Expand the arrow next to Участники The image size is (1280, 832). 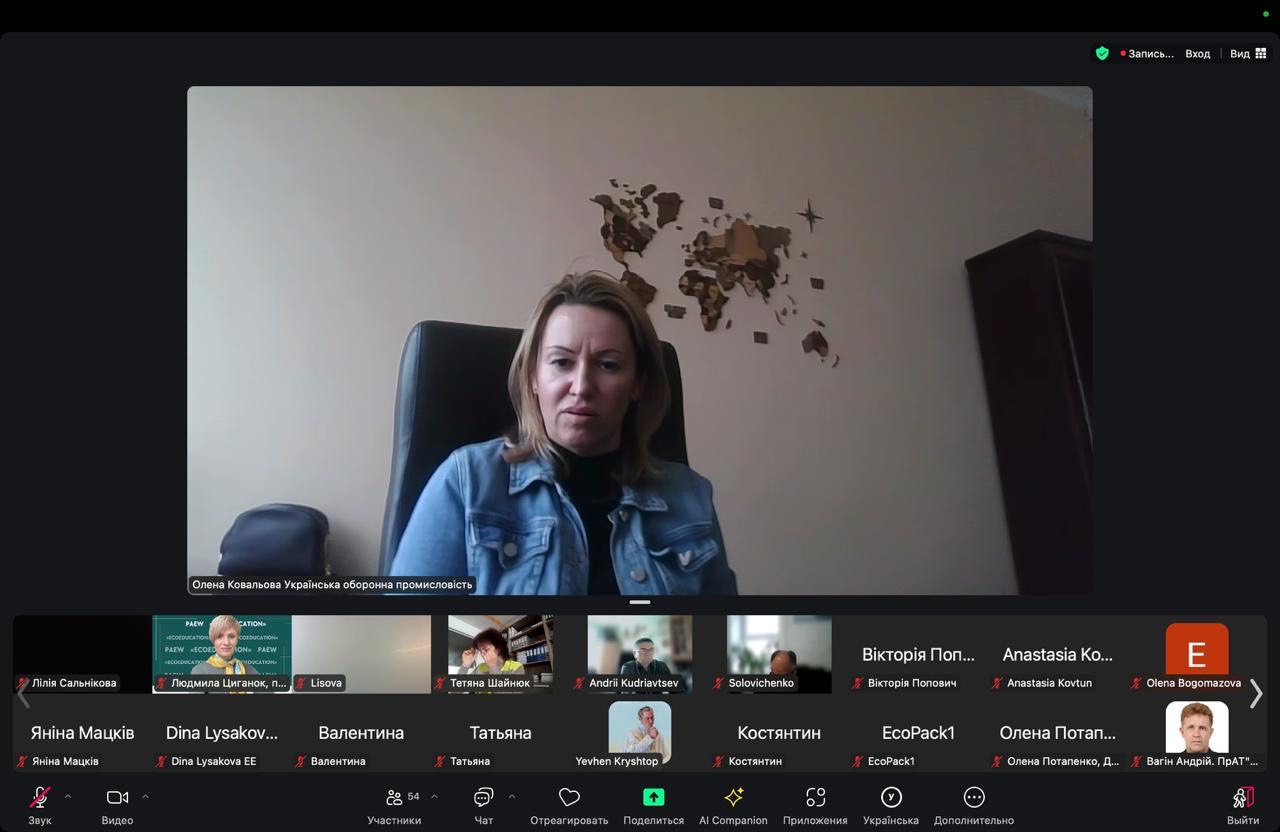click(x=434, y=797)
